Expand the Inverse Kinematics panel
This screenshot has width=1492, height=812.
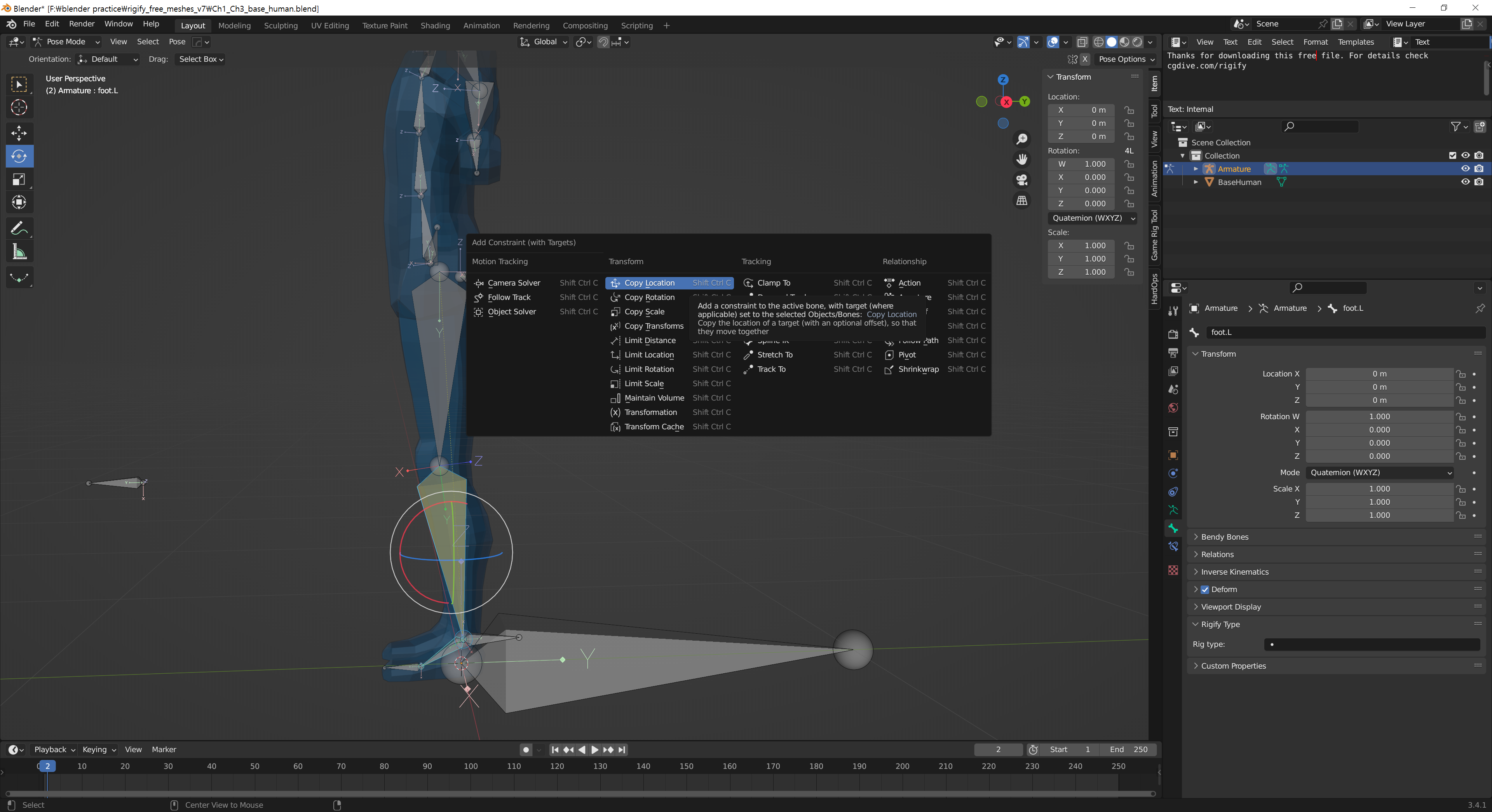click(1234, 572)
